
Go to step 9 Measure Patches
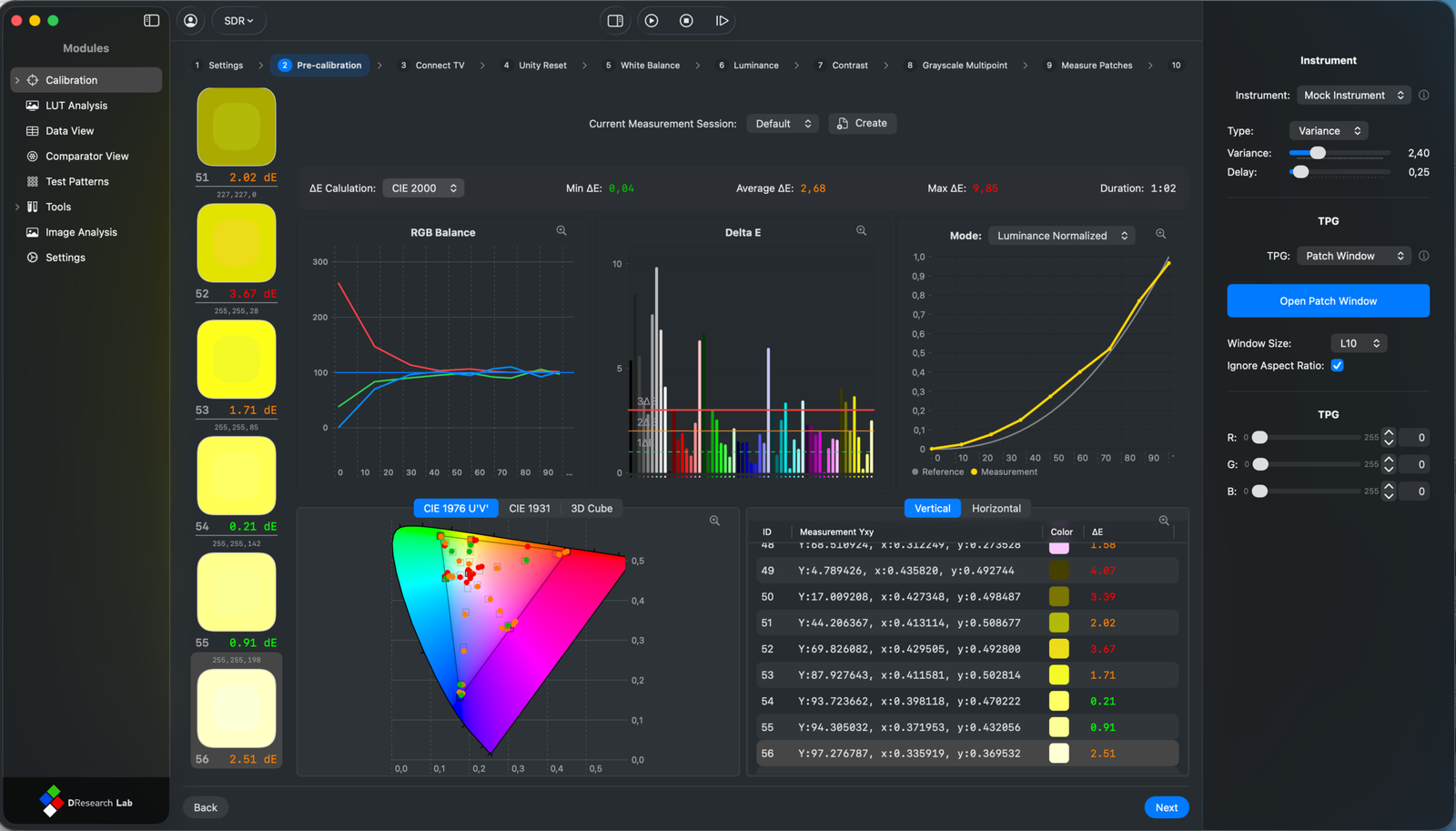tap(1089, 66)
